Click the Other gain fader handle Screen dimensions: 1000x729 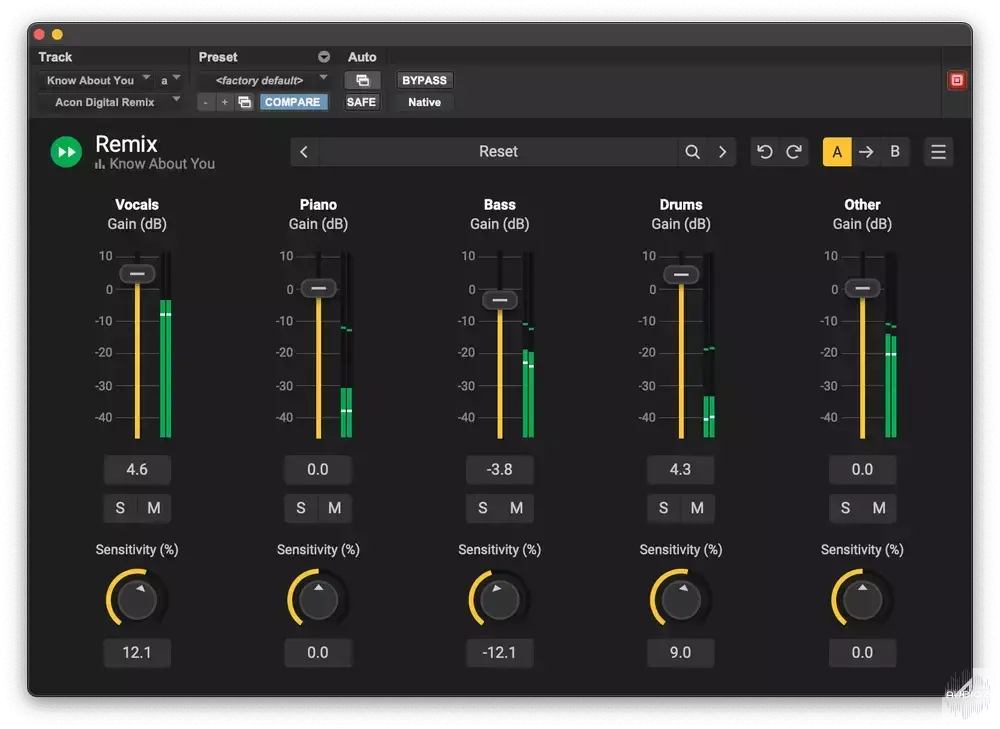pos(862,288)
